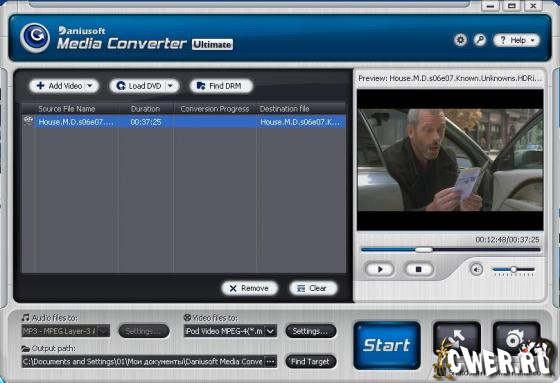Stop the preview playback
The image size is (560, 383).
pyautogui.click(x=419, y=269)
